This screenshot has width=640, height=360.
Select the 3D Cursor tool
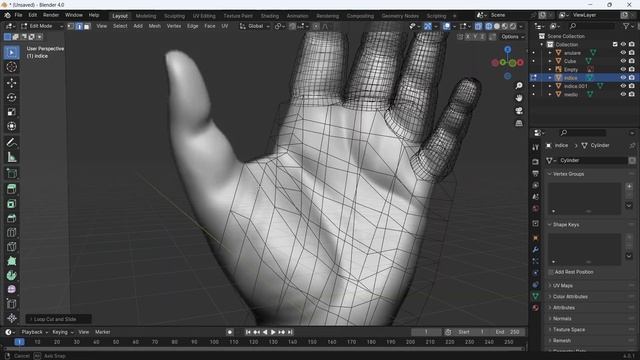pyautogui.click(x=11, y=67)
